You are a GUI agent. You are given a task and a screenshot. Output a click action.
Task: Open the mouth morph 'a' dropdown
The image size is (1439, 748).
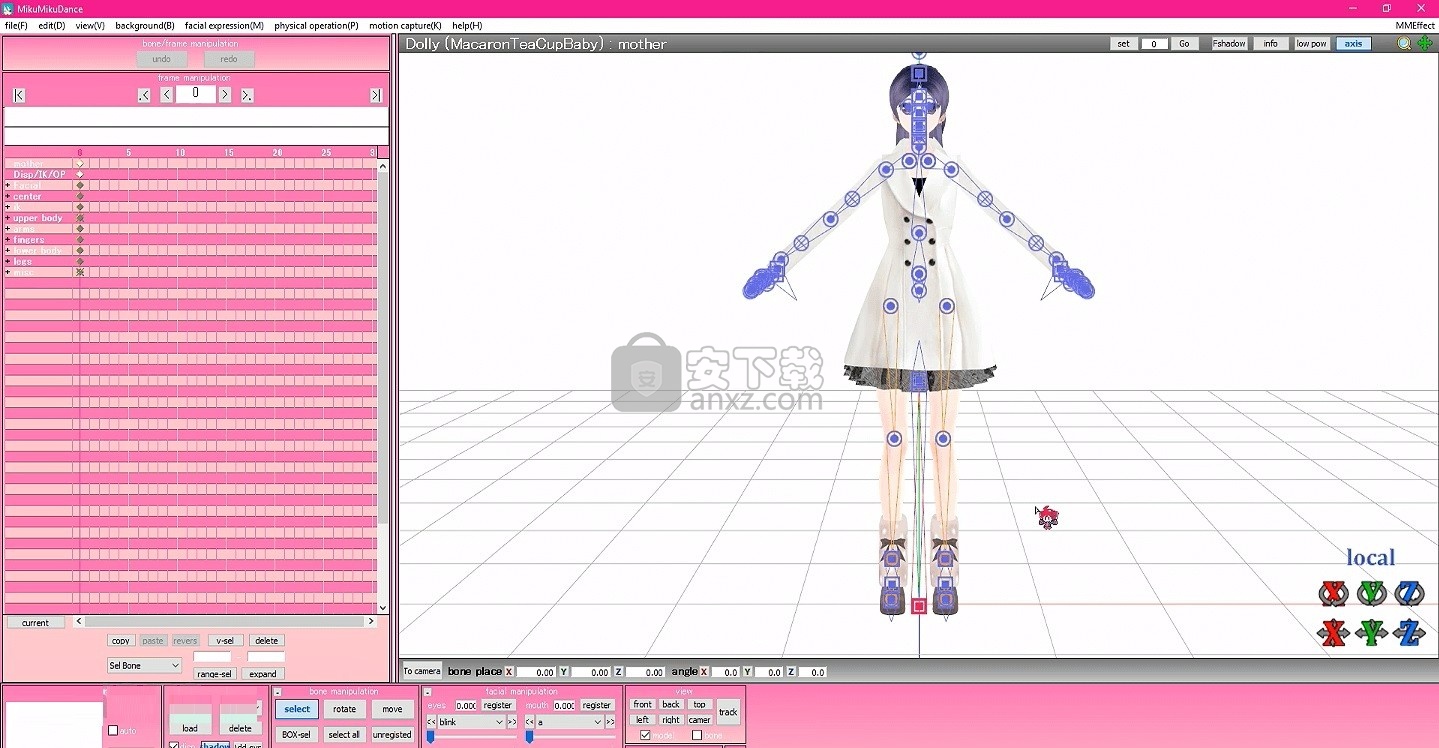pyautogui.click(x=570, y=722)
